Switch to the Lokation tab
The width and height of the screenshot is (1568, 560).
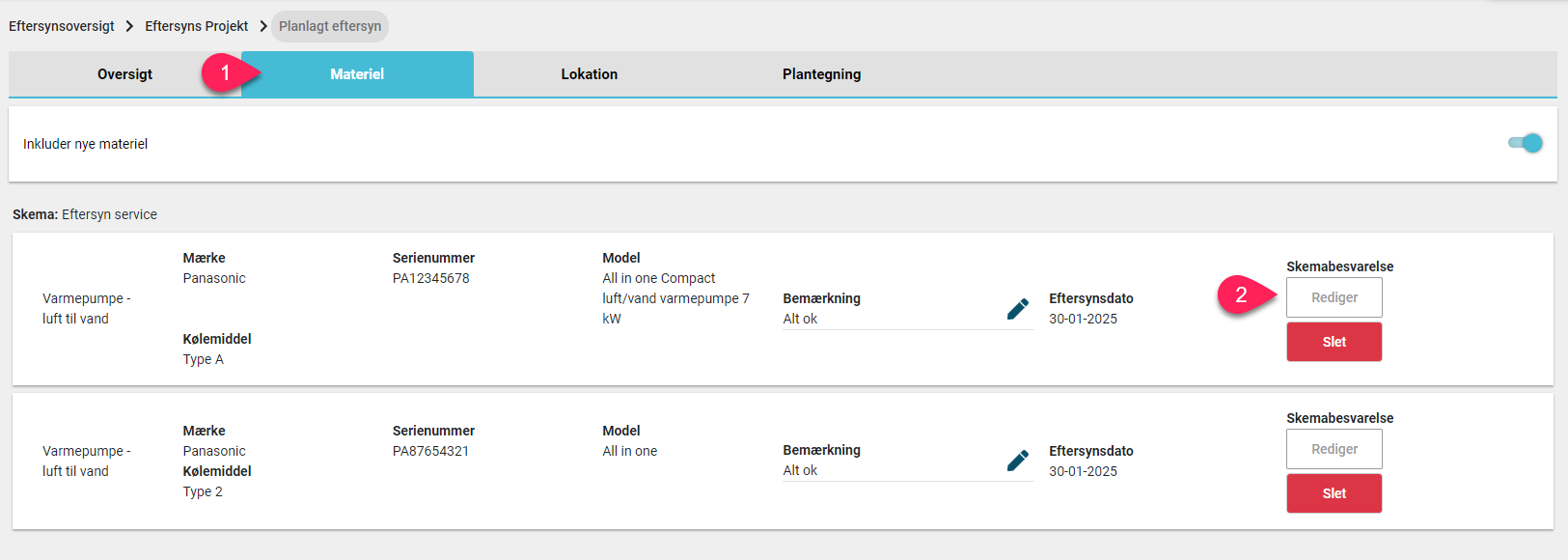(590, 74)
